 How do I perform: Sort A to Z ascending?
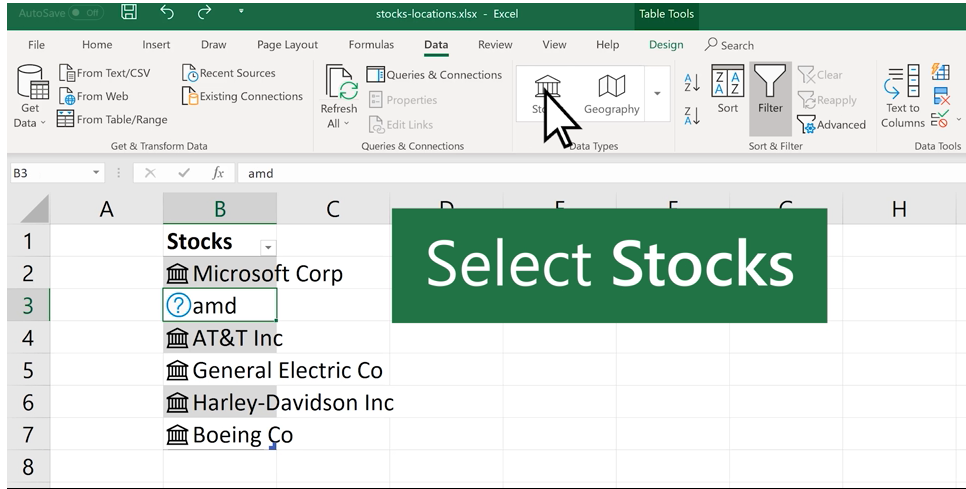692,83
